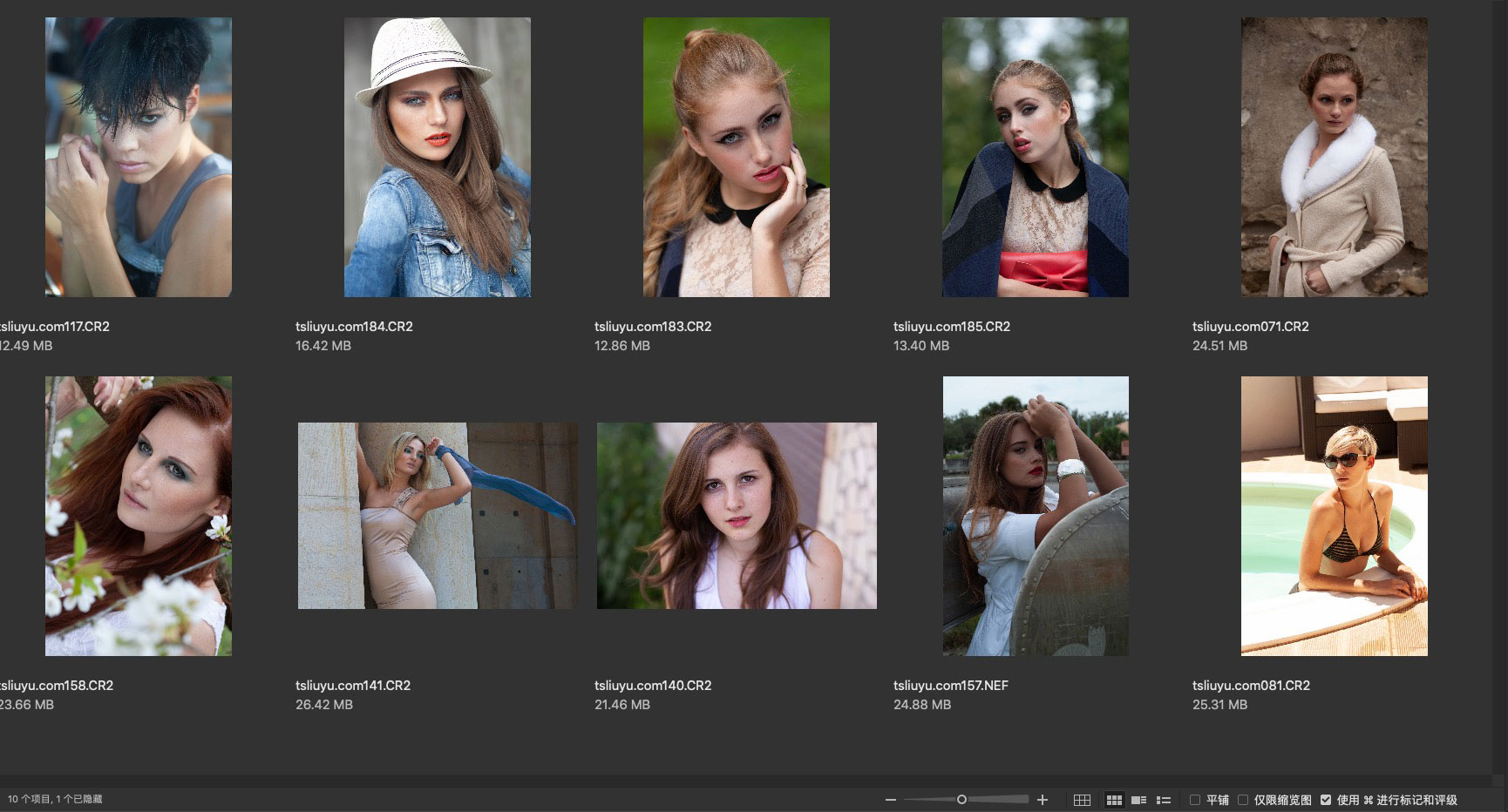1508x812 pixels.
Task: Click the minus icon to shrink thumbnails
Action: [x=890, y=800]
